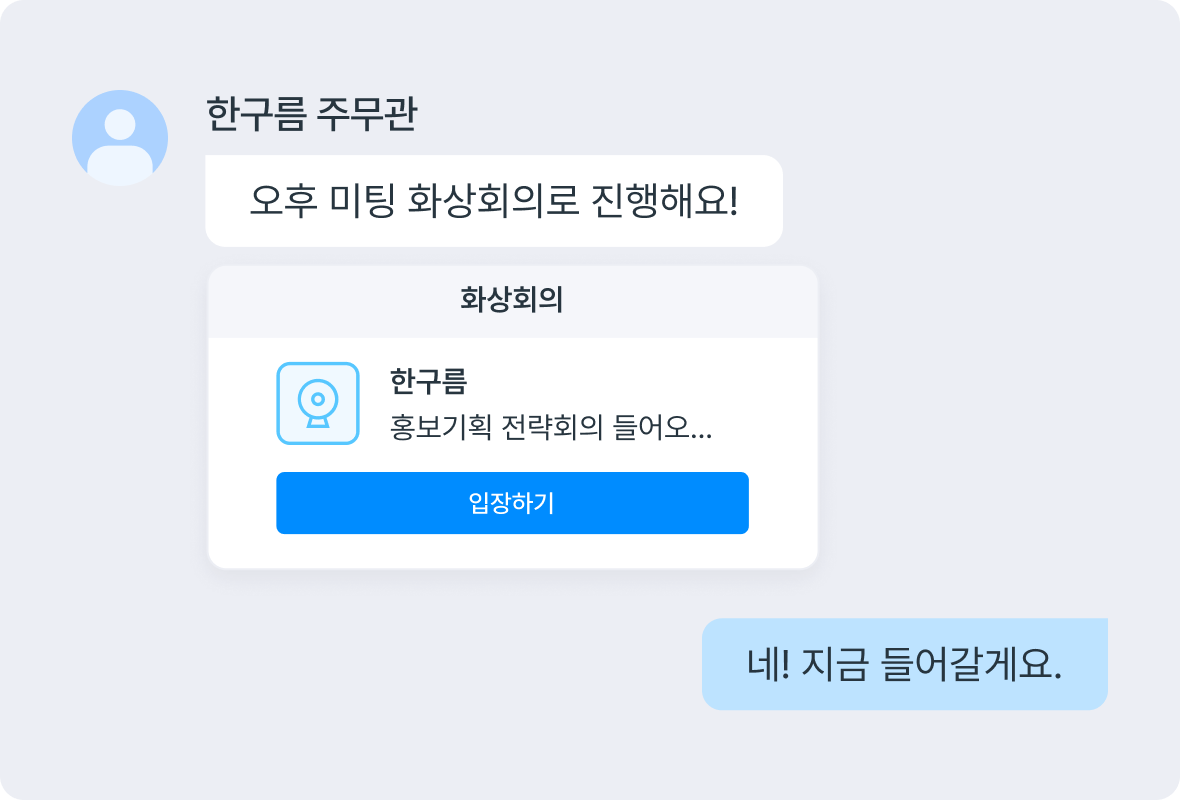Click the blue profile avatar icon
1180x800 pixels.
120,138
